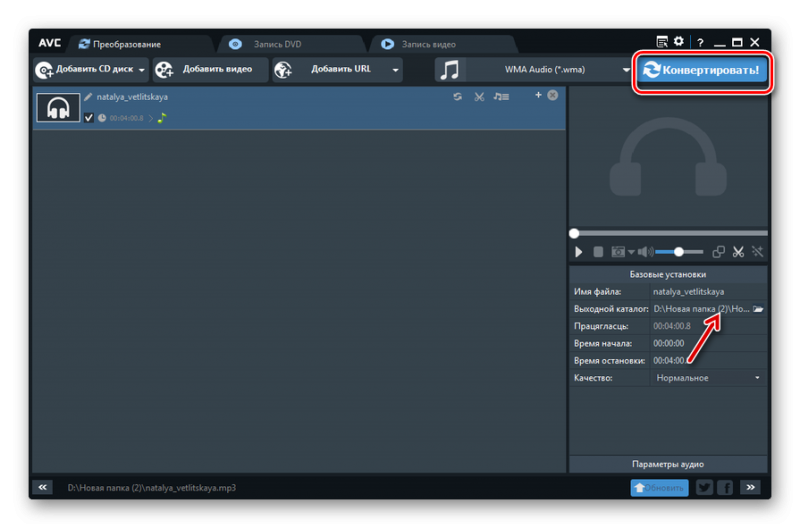Click the scissors cut icon in player controls
Image resolution: width=800 pixels, height=528 pixels.
click(x=738, y=252)
